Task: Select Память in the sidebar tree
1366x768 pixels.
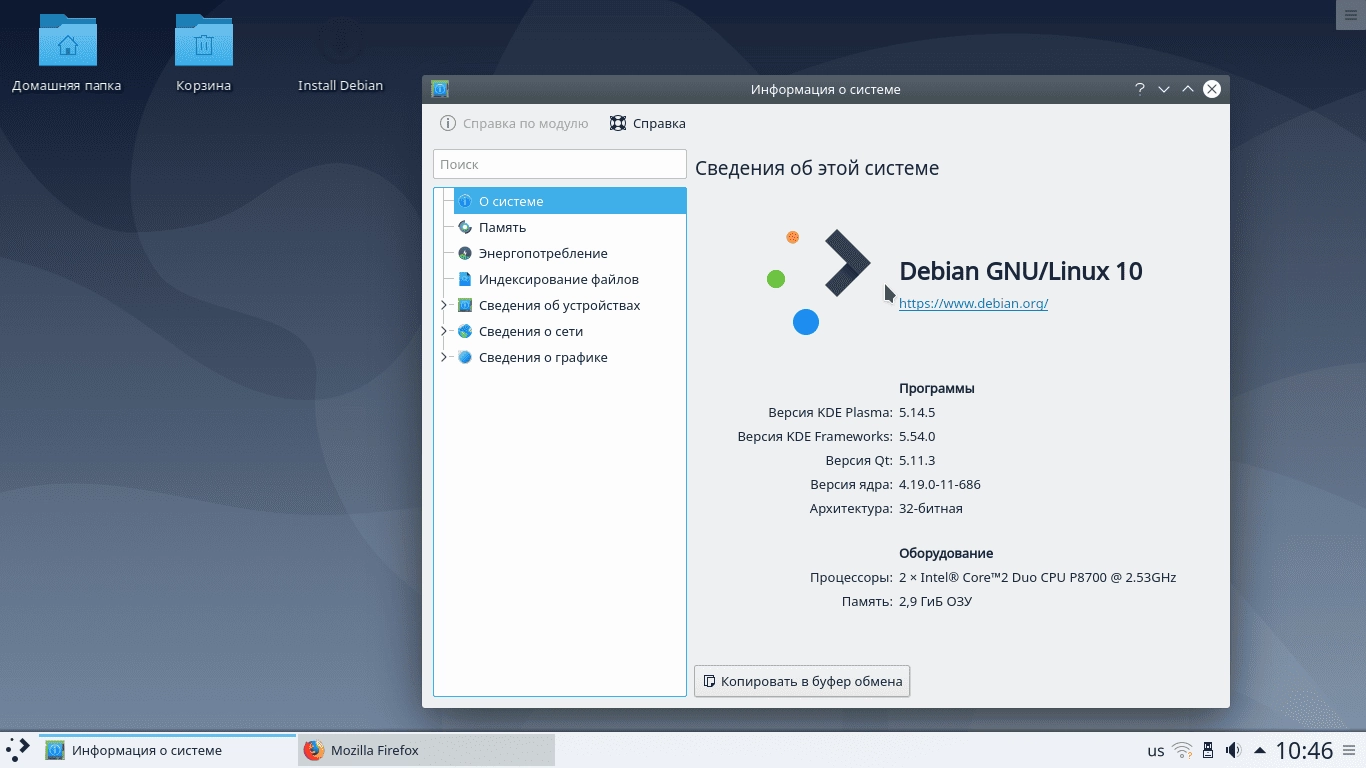Action: pyautogui.click(x=502, y=227)
